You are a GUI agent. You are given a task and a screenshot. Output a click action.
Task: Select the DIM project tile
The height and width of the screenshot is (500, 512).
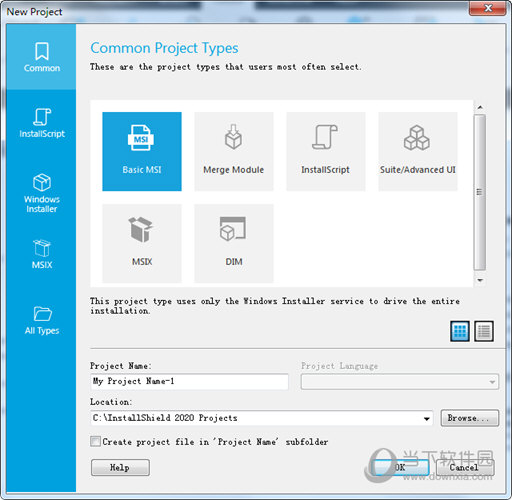(234, 243)
